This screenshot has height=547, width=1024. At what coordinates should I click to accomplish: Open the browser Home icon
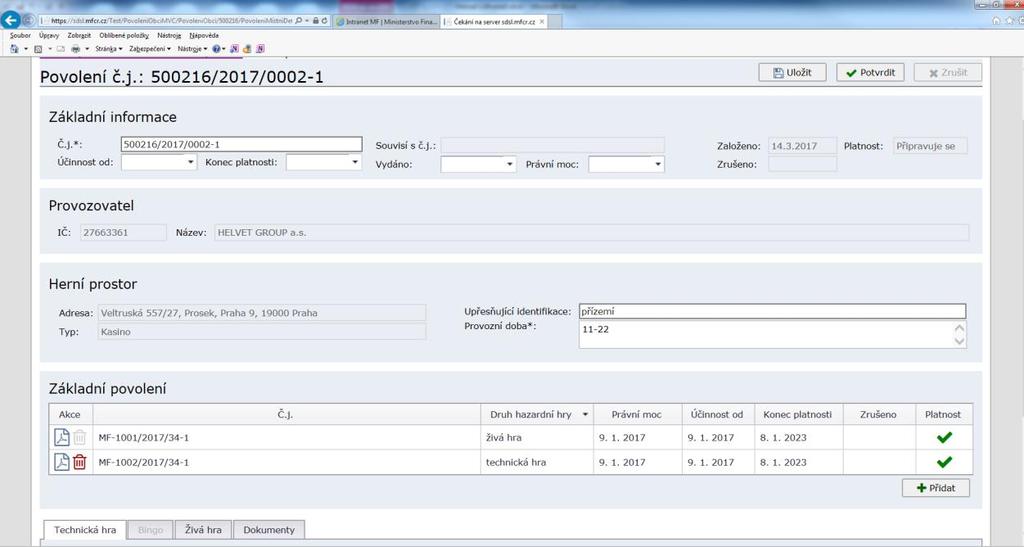(x=996, y=21)
